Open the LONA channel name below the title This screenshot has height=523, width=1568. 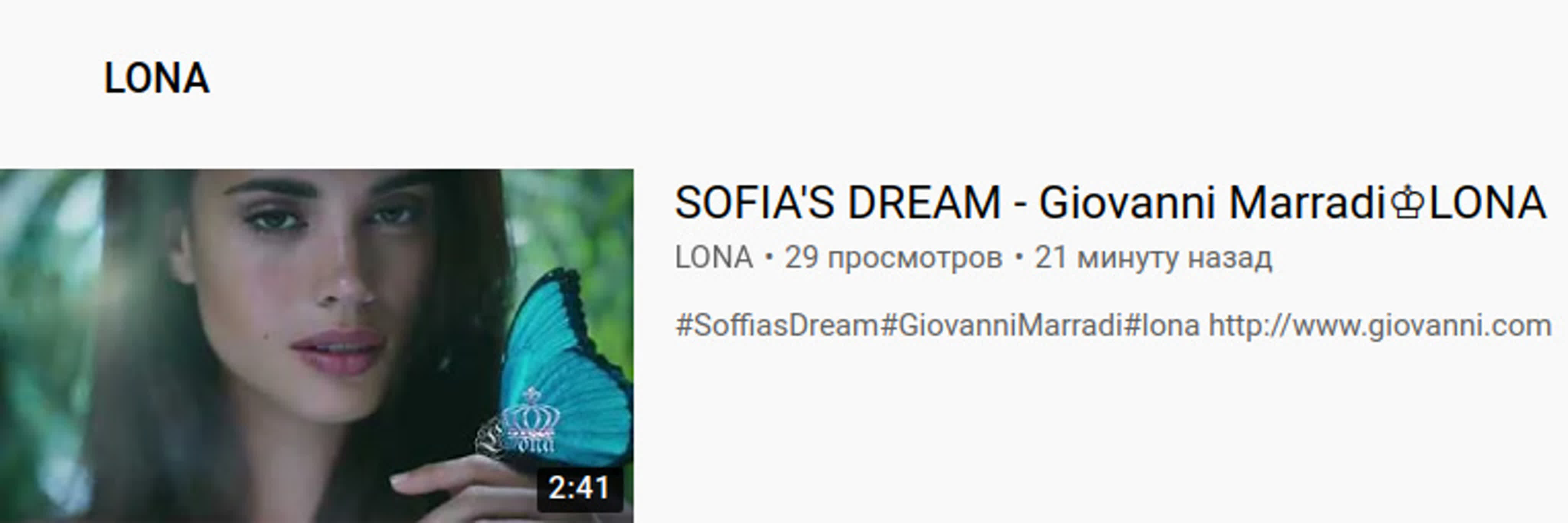(714, 258)
